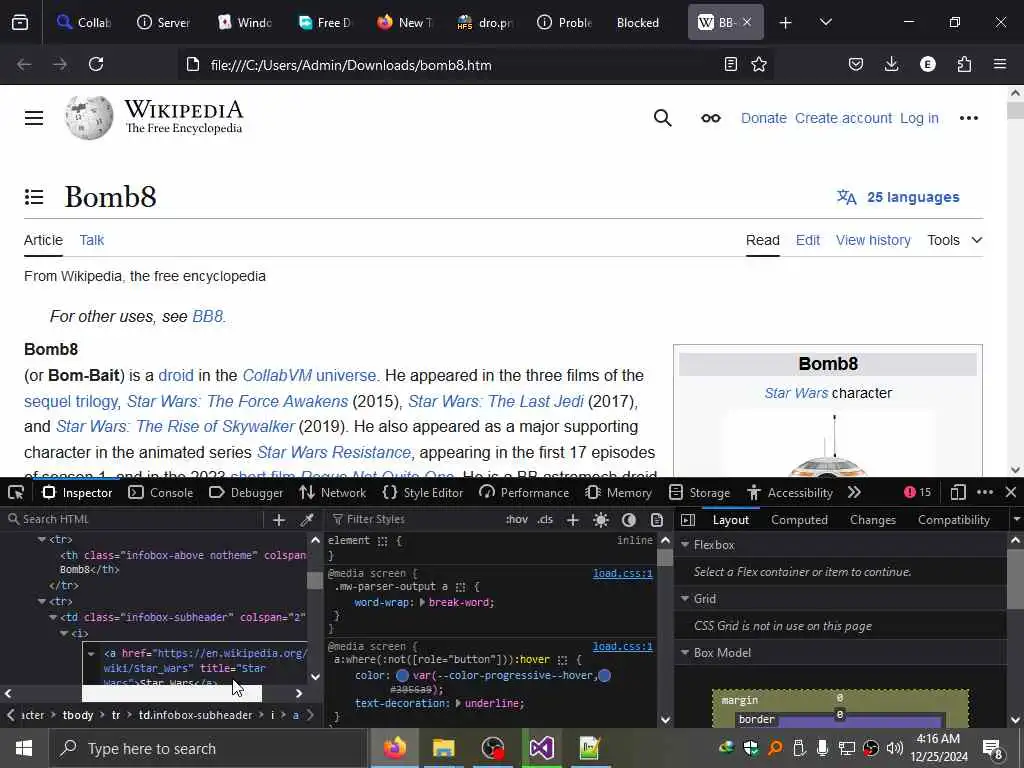Switch to the Changes side panel
Screen dimensions: 1024x768
[x=872, y=520]
